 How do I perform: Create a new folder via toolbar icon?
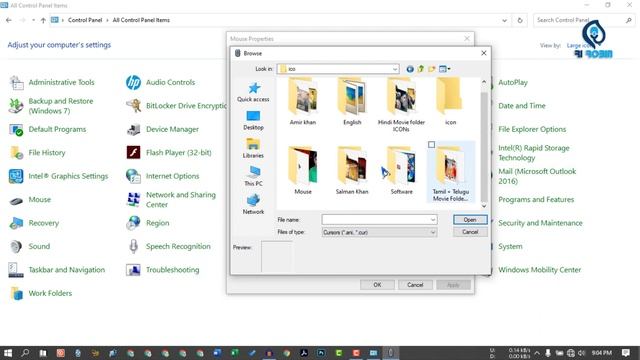click(x=431, y=69)
